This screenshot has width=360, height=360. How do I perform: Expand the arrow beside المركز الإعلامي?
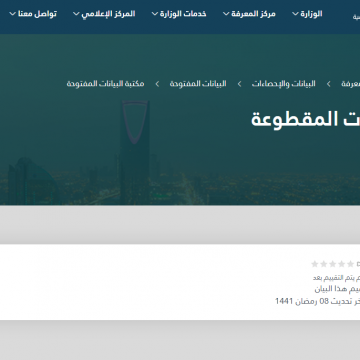tap(76, 14)
